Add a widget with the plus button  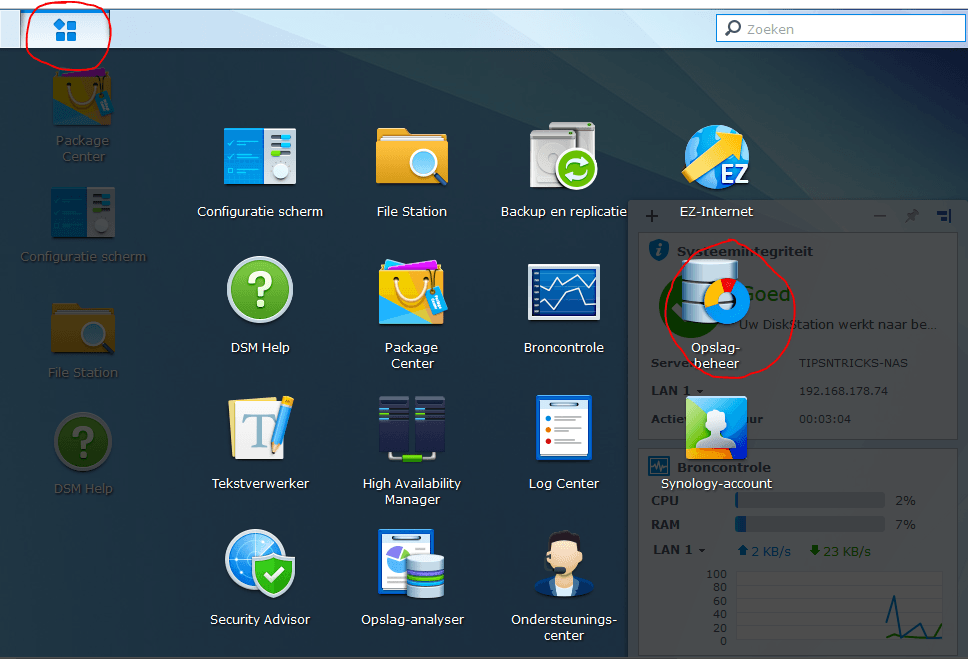click(652, 216)
